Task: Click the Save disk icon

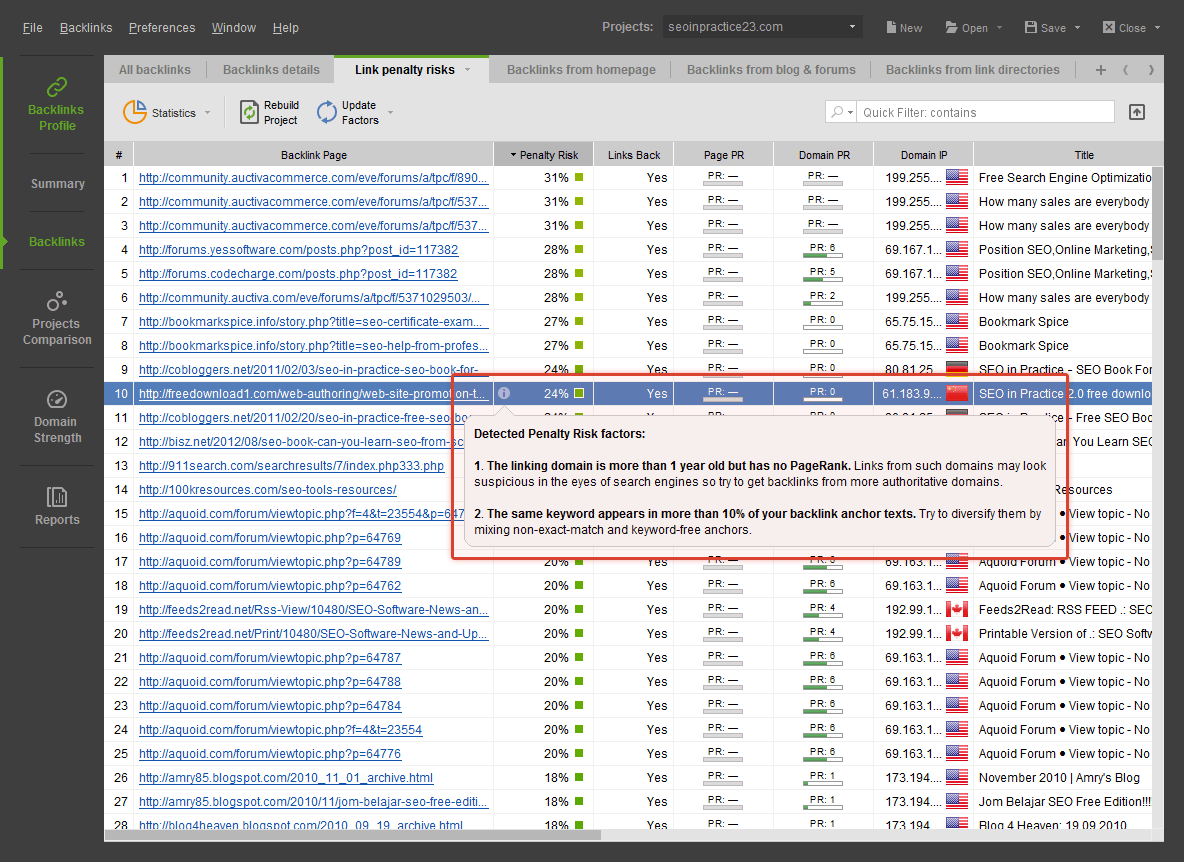Action: tap(1031, 27)
